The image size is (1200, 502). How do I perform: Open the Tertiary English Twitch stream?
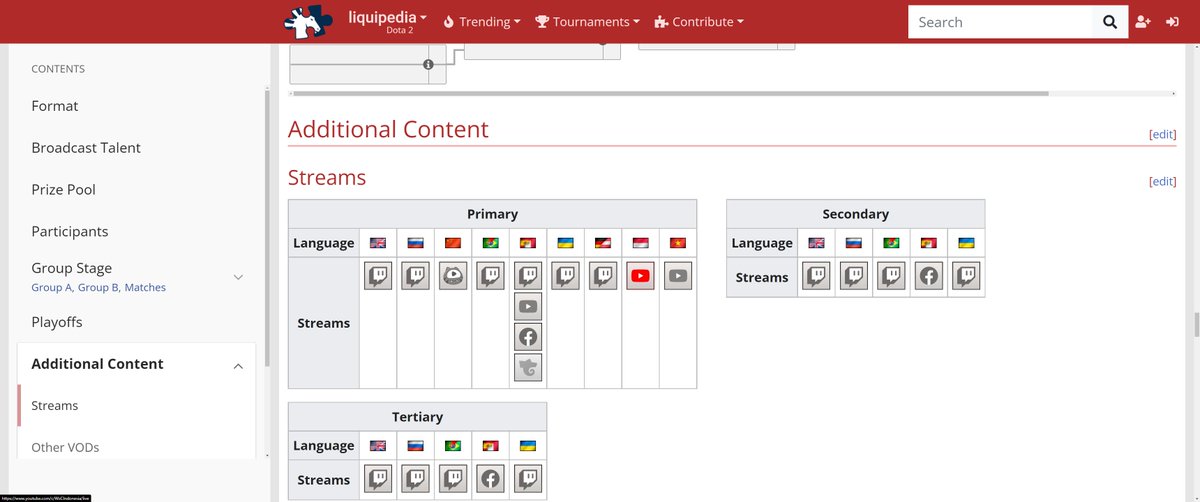[378, 479]
